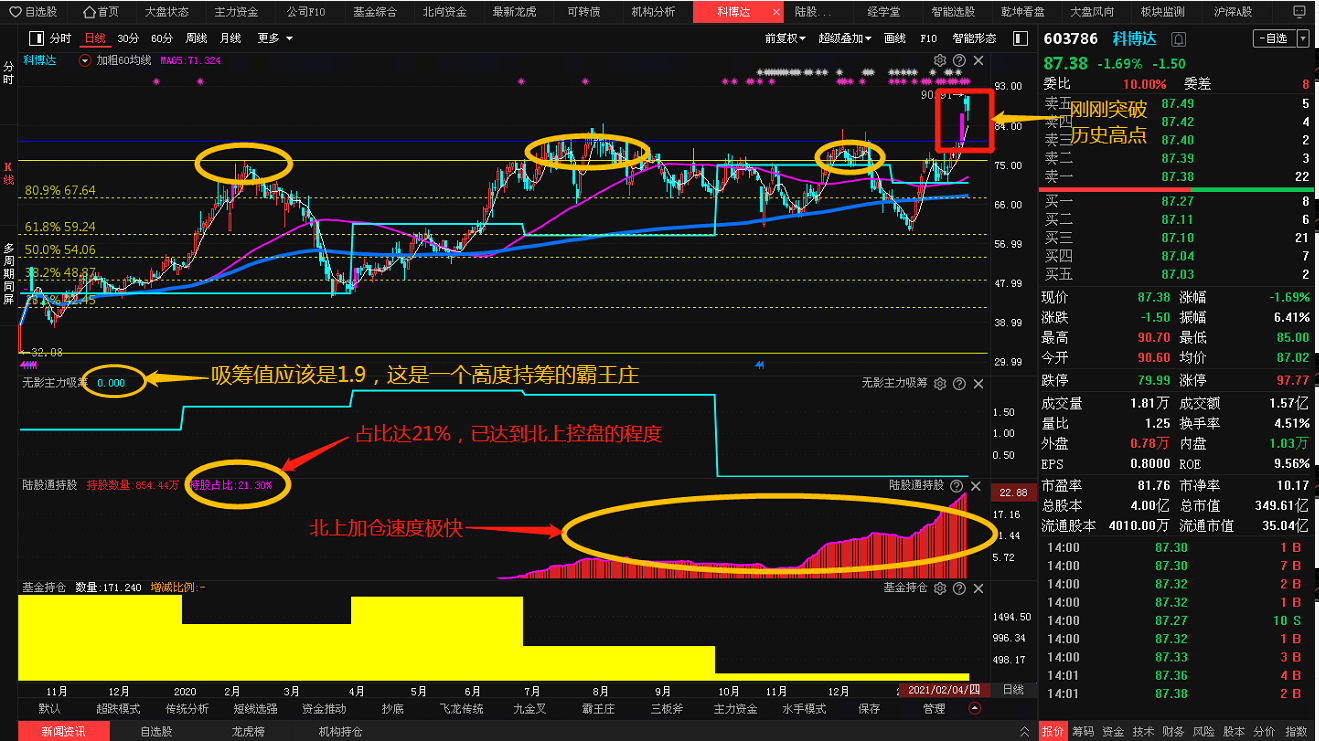
Task: Toggle right panel layout icon beside 智能形态
Action: click(x=1019, y=38)
